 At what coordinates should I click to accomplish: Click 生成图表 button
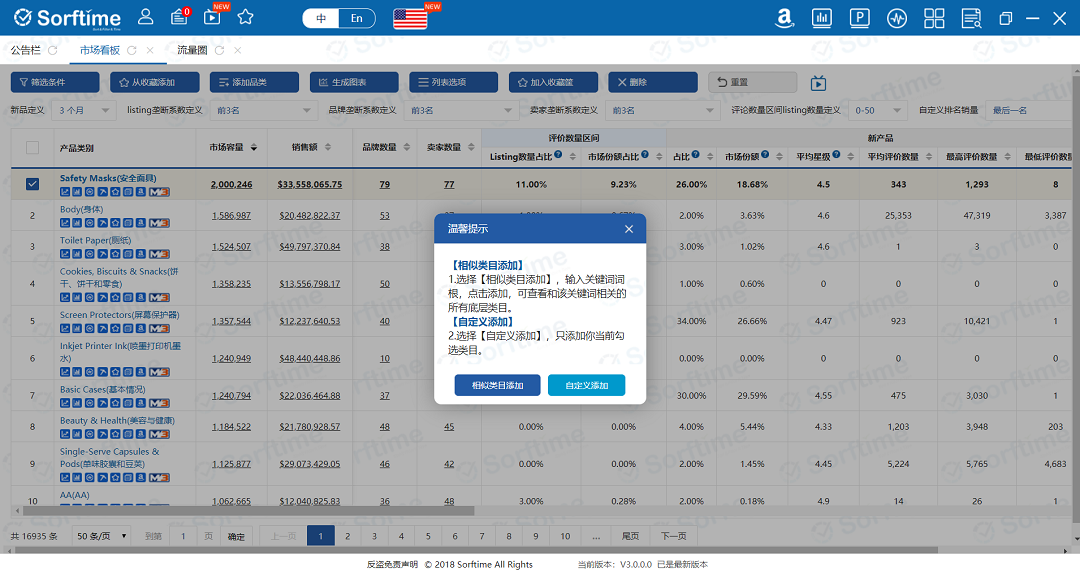pyautogui.click(x=354, y=82)
